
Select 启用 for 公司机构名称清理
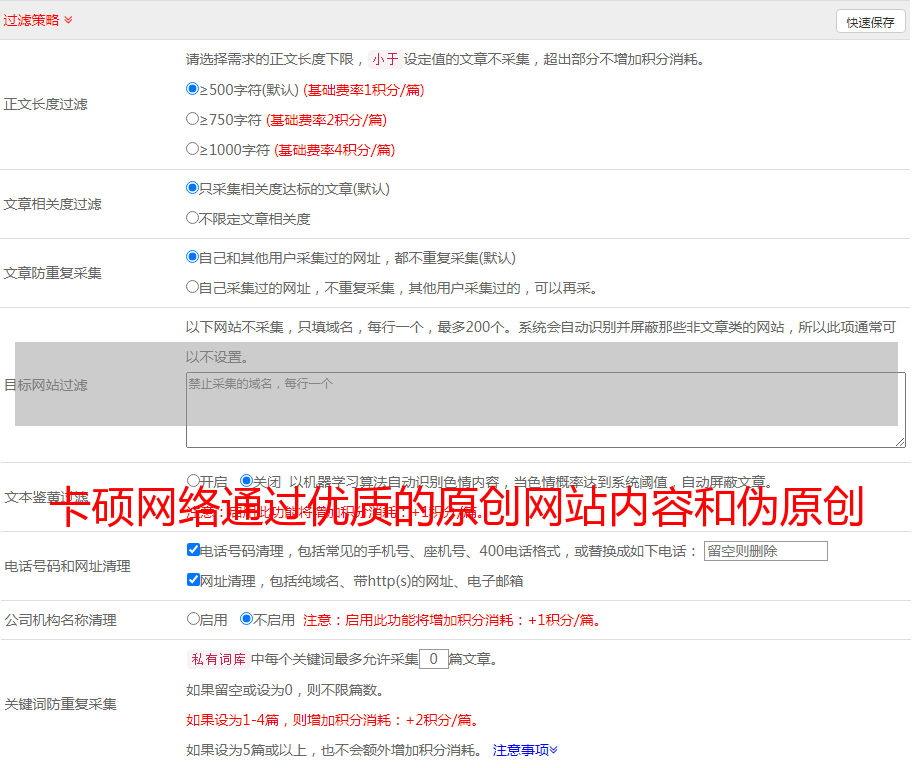pos(193,619)
